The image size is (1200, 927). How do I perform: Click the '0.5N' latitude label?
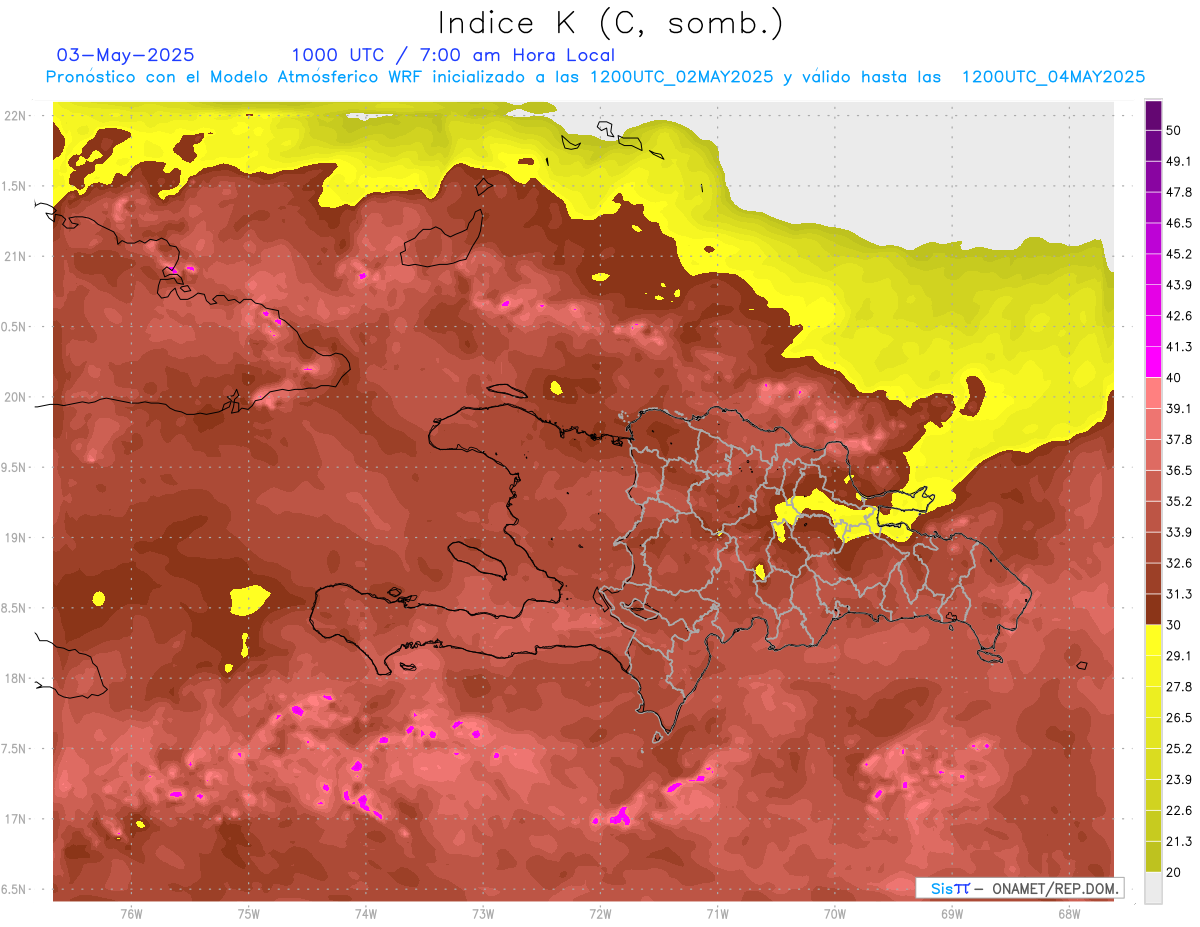click(15, 327)
